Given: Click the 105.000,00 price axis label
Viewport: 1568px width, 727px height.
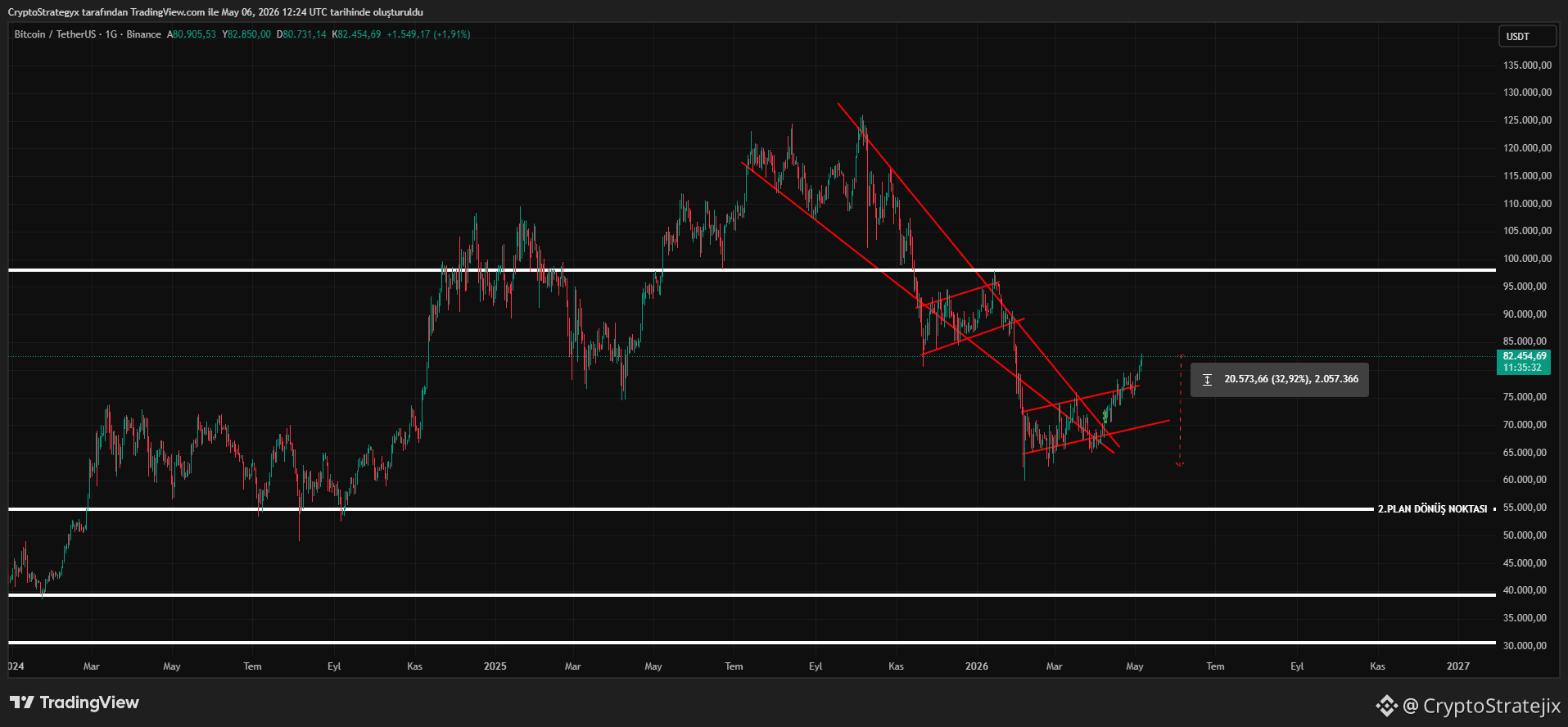Looking at the screenshot, I should 1527,231.
